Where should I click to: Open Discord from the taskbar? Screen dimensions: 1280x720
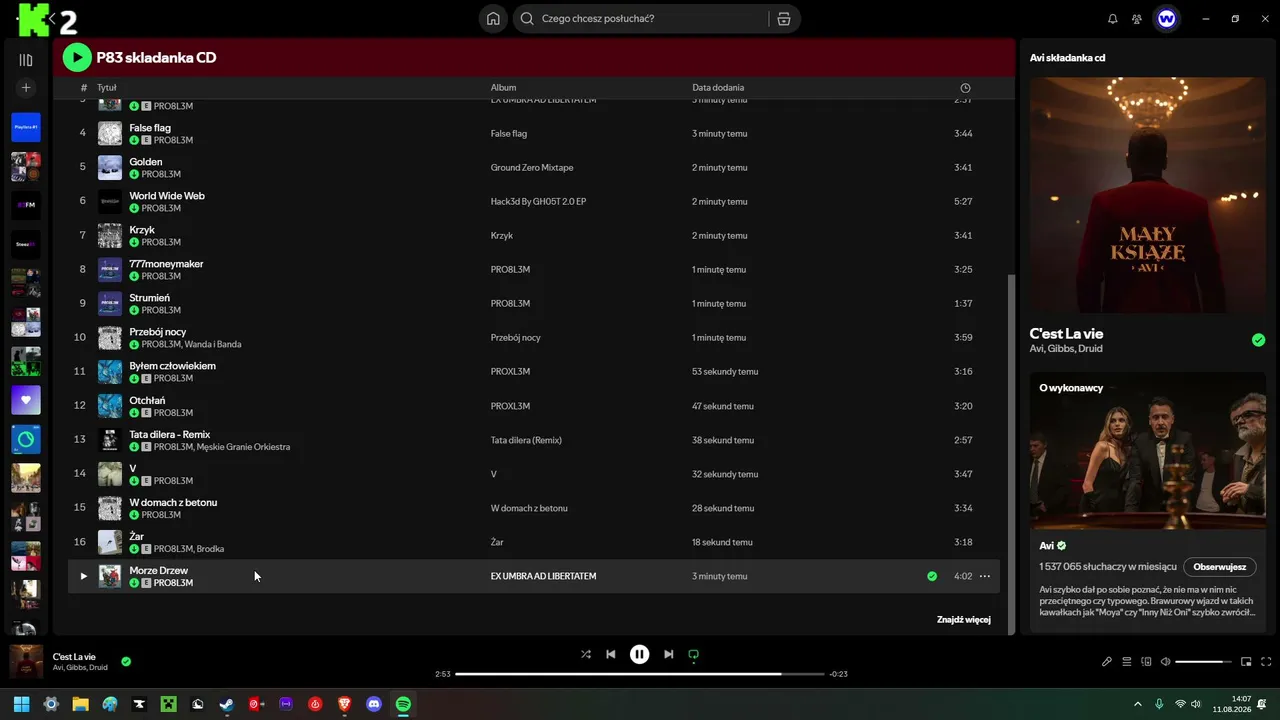coord(374,704)
